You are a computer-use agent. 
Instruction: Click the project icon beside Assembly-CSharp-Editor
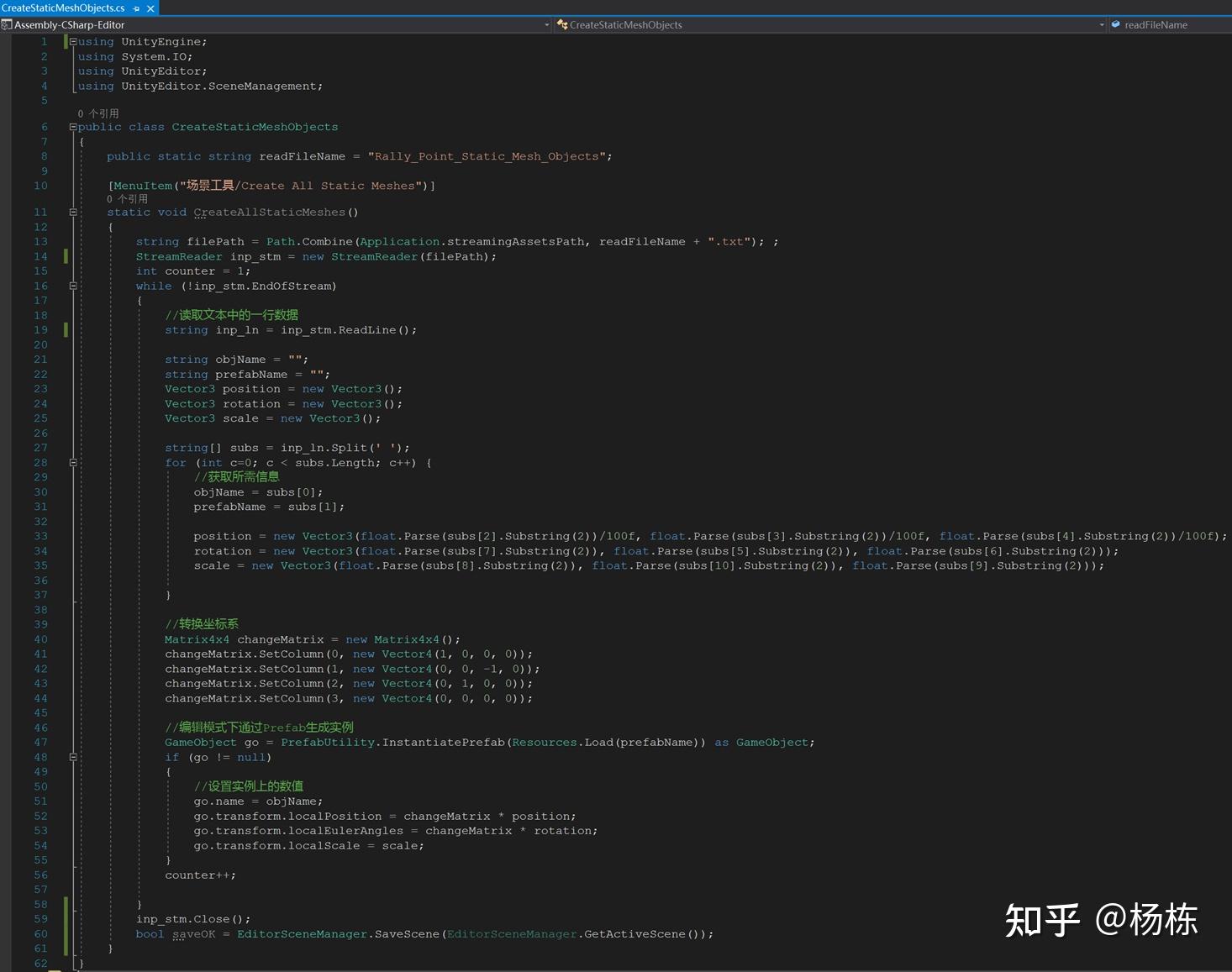7,24
